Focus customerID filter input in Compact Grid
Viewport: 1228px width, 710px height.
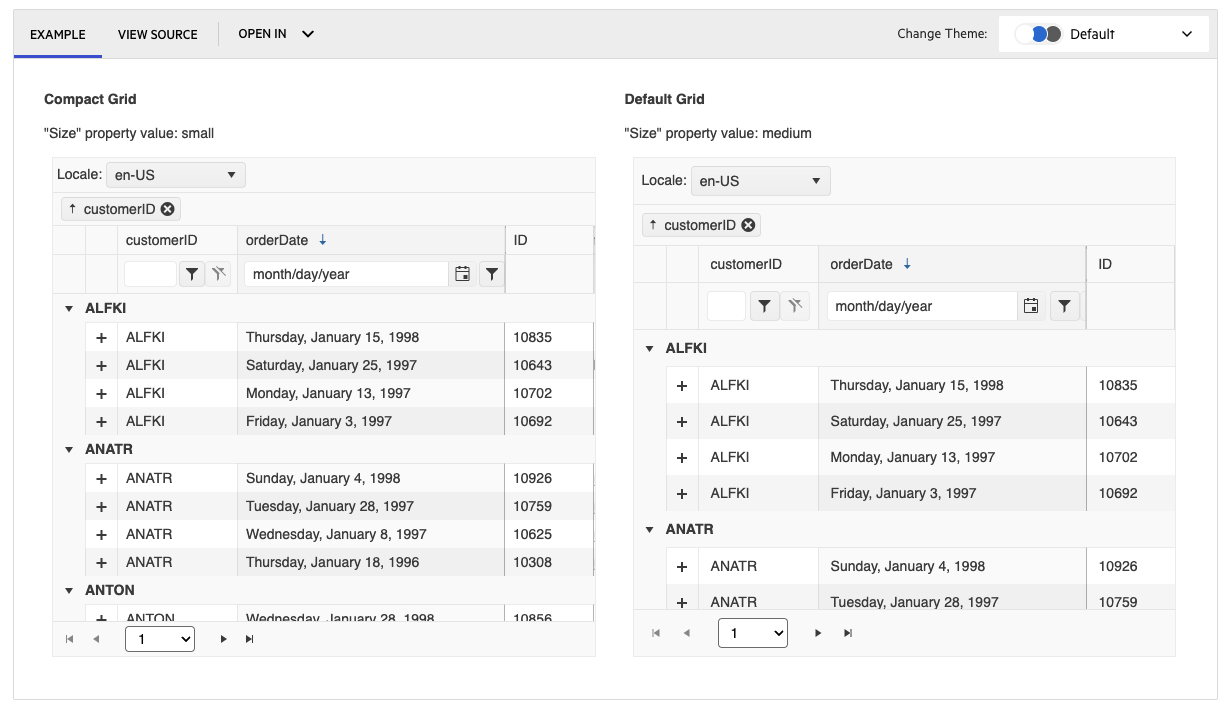150,274
